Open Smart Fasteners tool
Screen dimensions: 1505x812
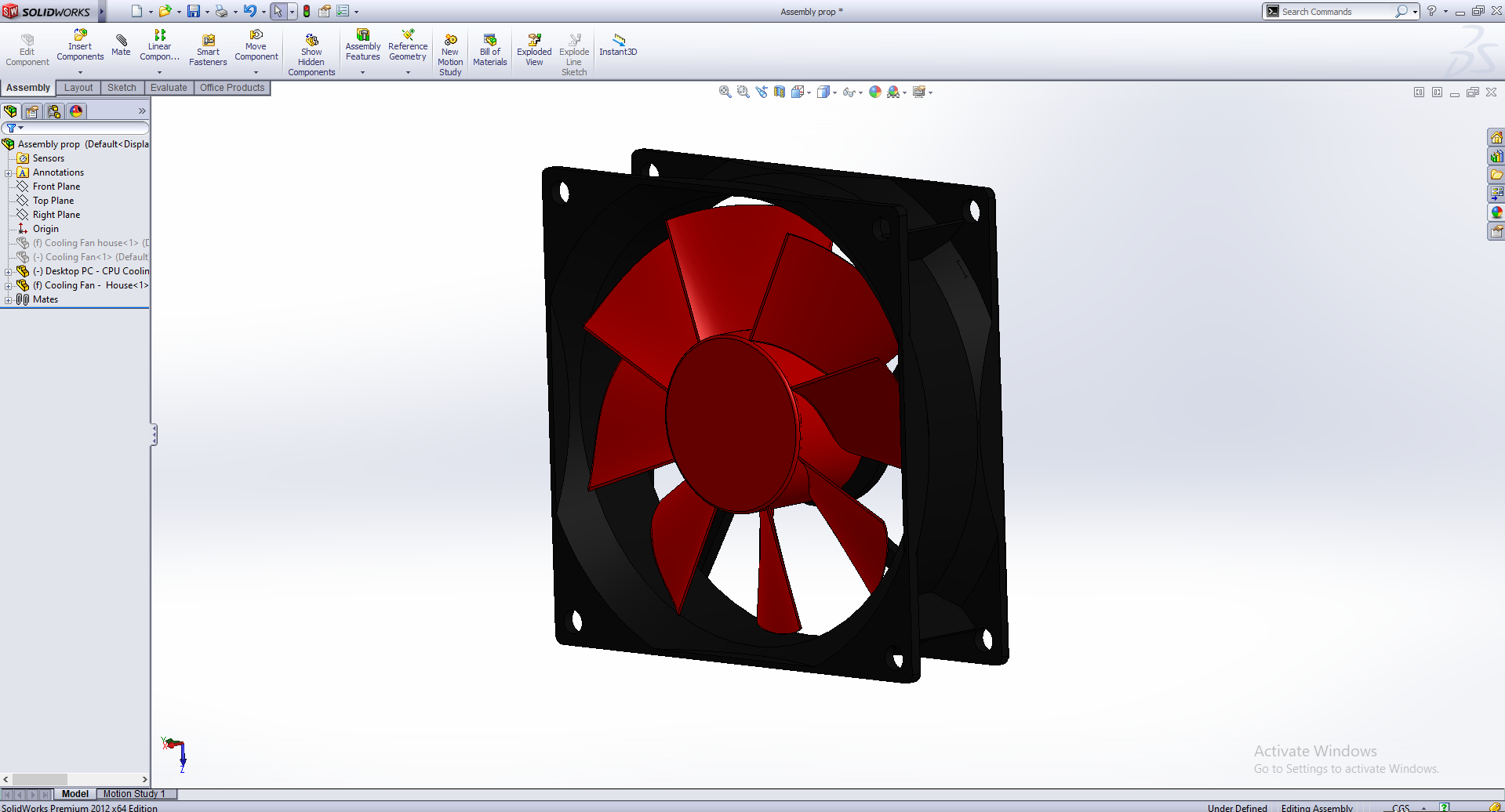[208, 50]
